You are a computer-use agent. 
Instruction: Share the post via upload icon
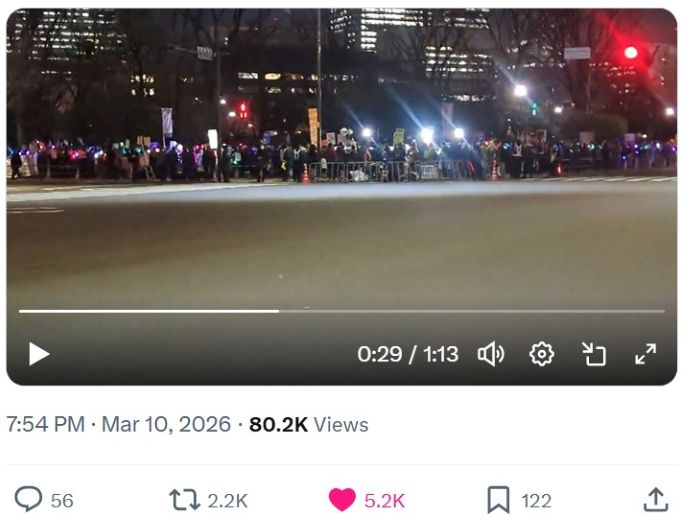tap(656, 500)
